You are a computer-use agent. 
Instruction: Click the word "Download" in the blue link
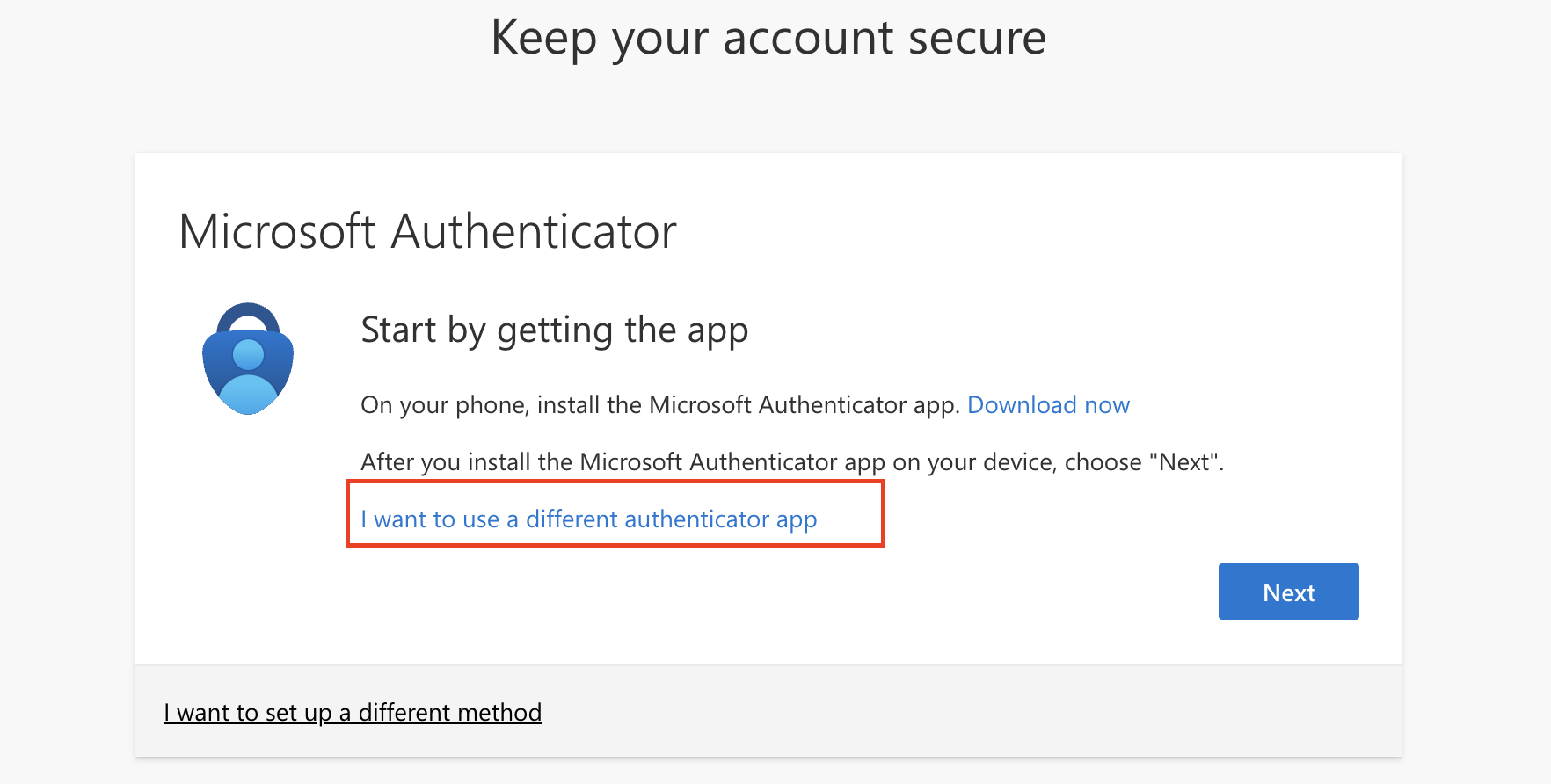(1022, 405)
